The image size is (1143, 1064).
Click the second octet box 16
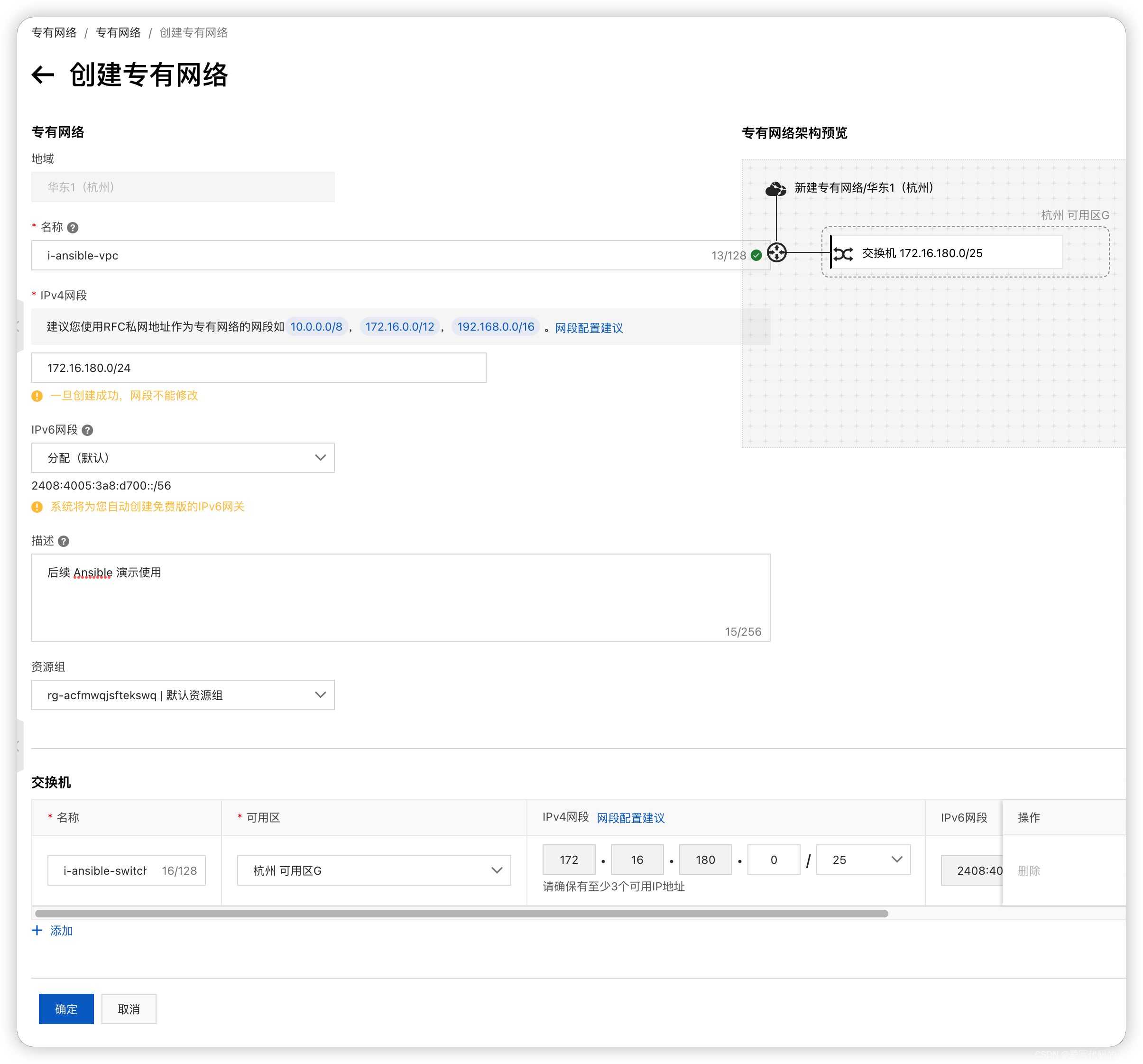pos(637,860)
